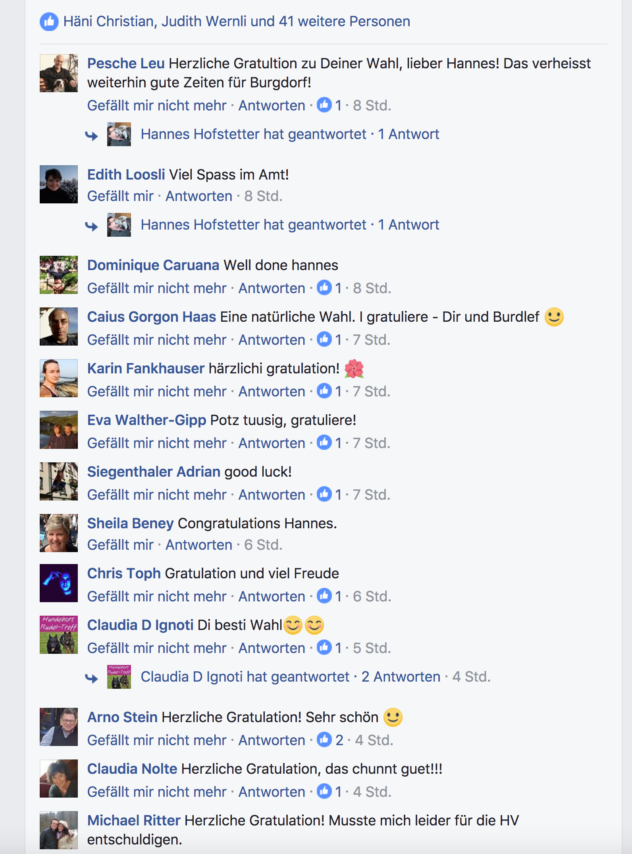Expand the 2 Antworten thread from Claudia D Ignoti
The width and height of the screenshot is (632, 854).
pos(401,676)
